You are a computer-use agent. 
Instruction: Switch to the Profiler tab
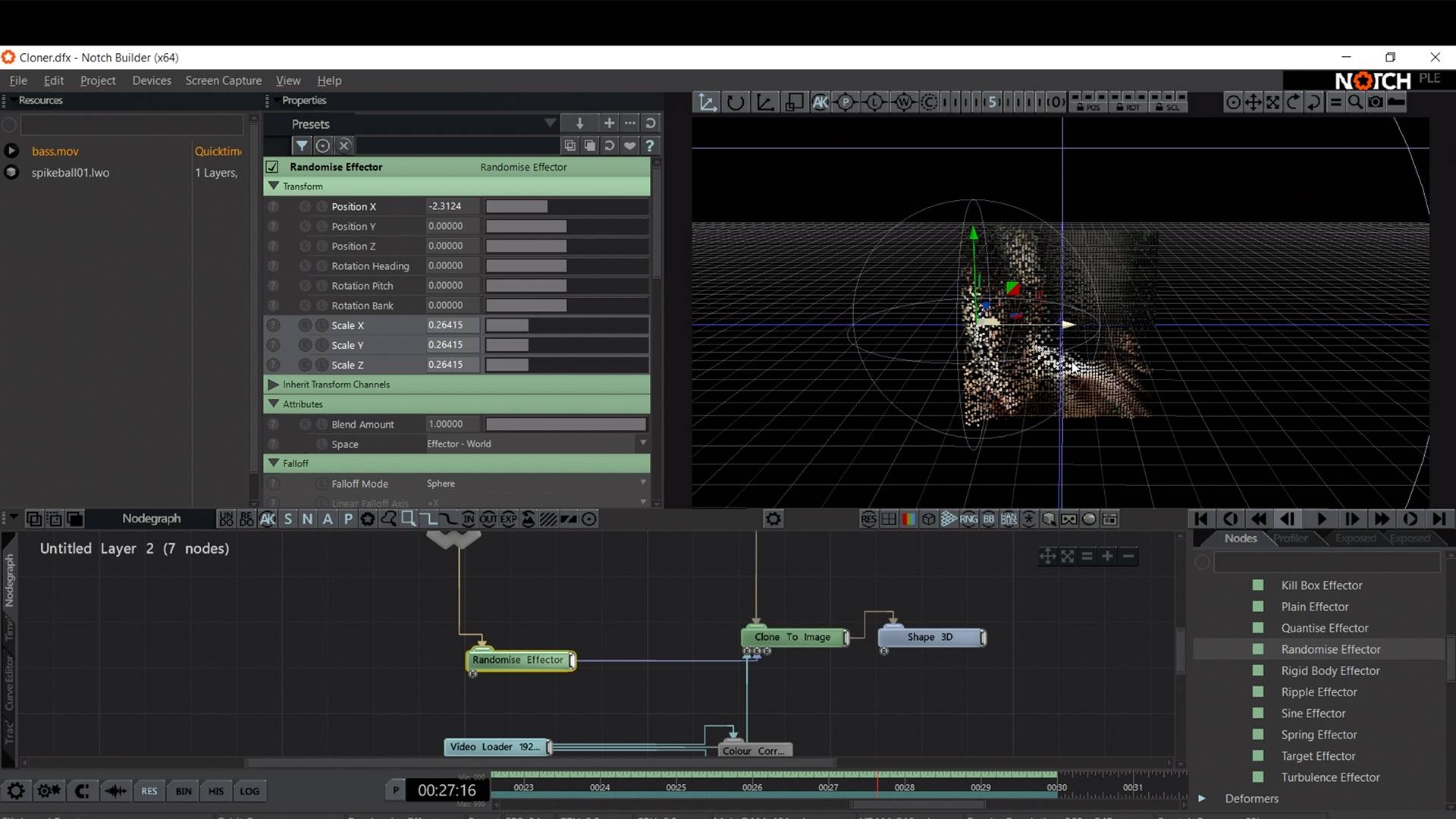point(1291,538)
